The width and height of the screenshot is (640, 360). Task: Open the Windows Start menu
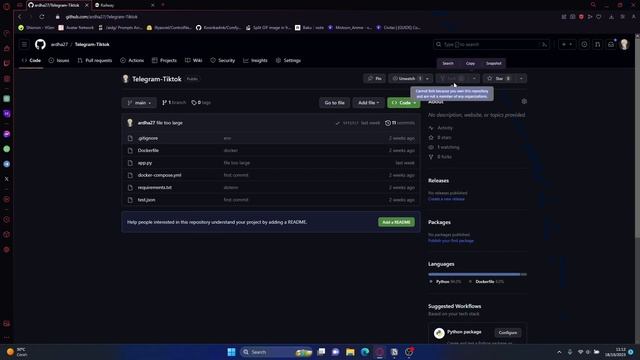231,352
